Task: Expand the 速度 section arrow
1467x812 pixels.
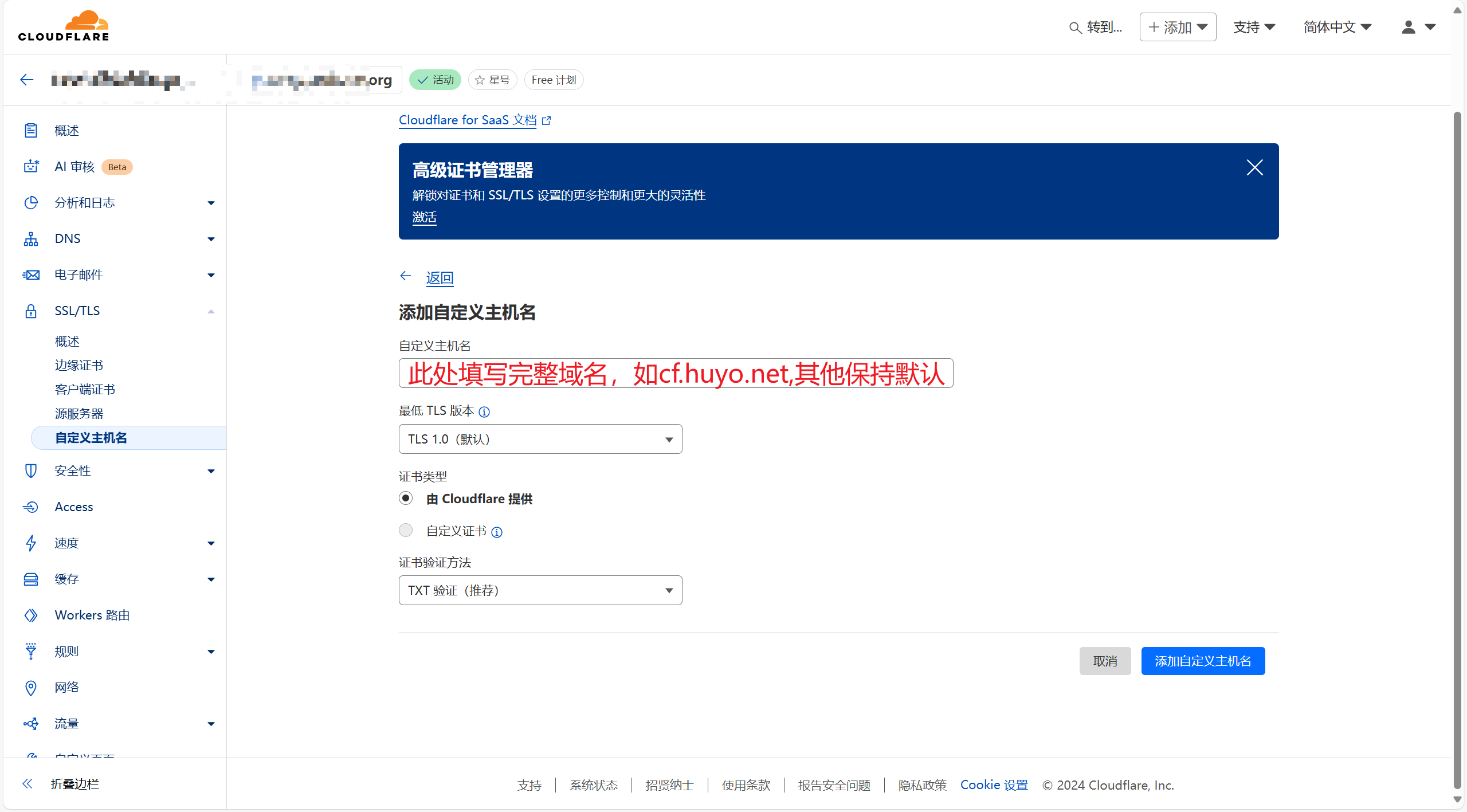Action: 211,543
